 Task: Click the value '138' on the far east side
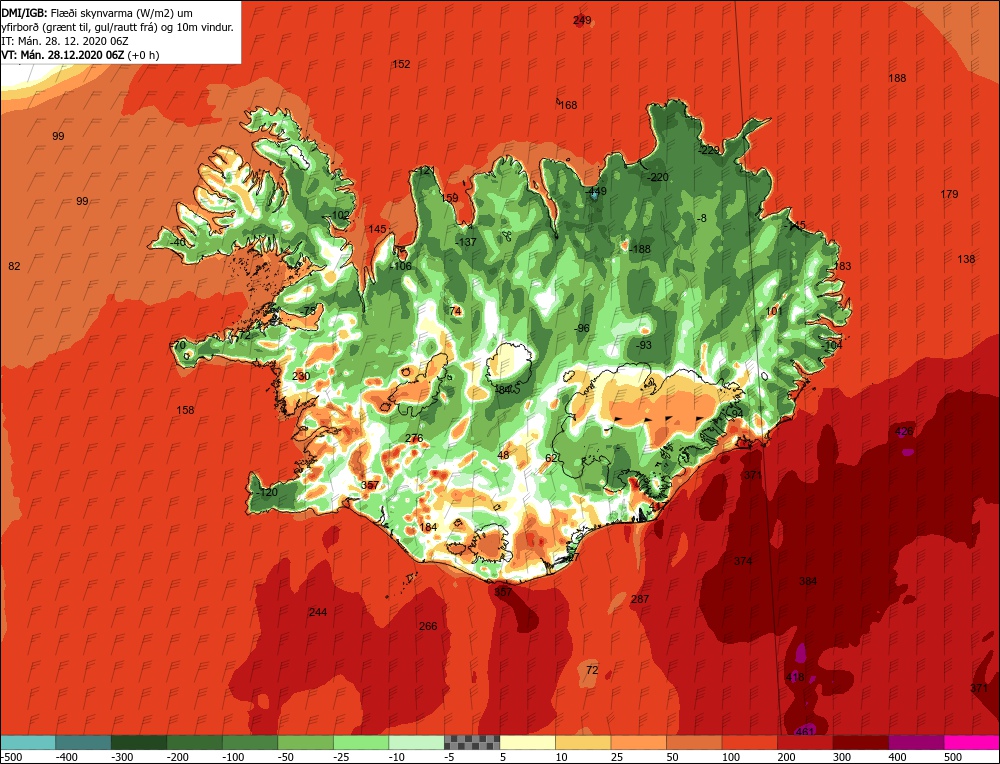[x=966, y=259]
